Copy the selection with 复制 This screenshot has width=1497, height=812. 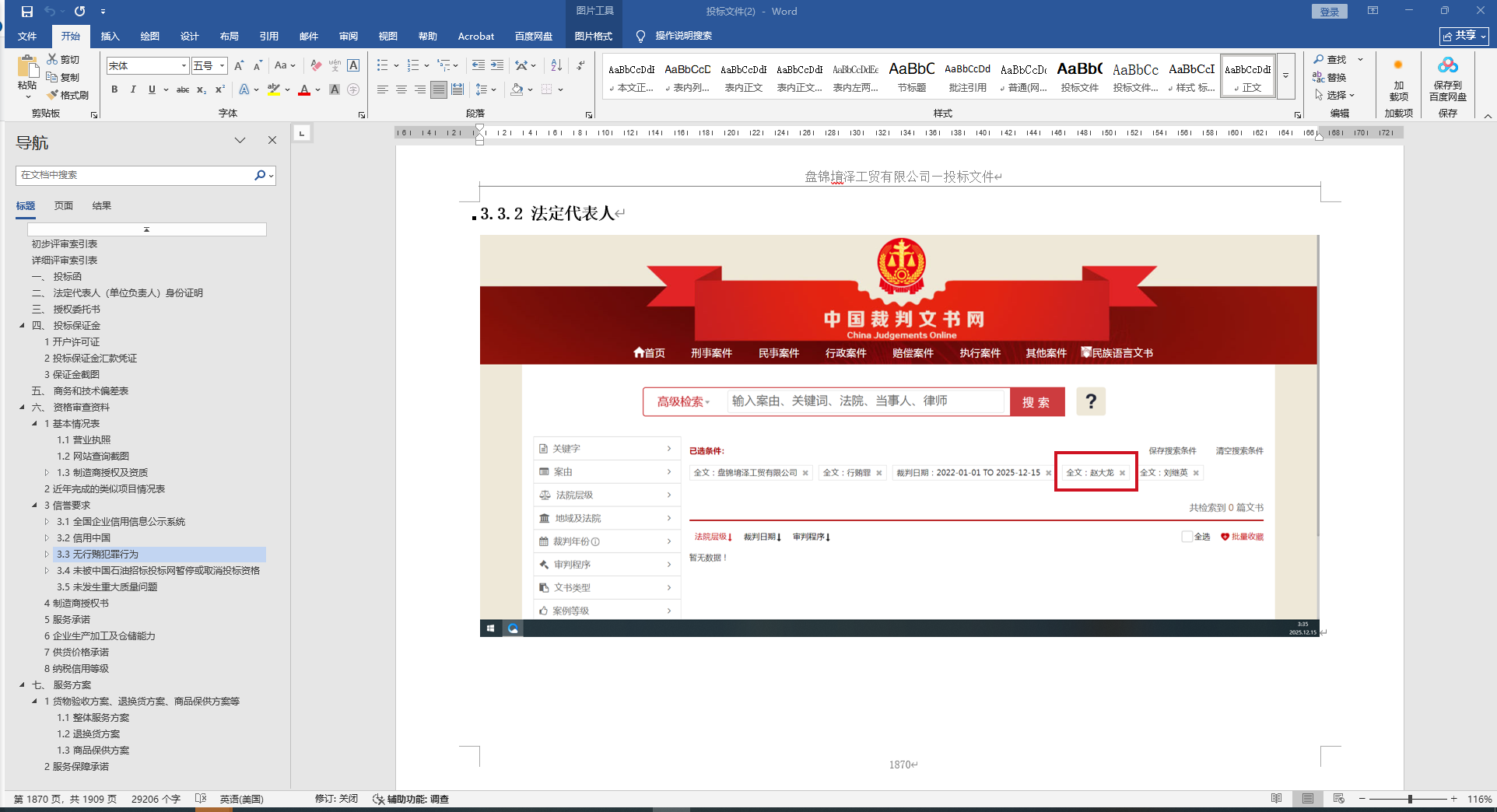coord(63,77)
